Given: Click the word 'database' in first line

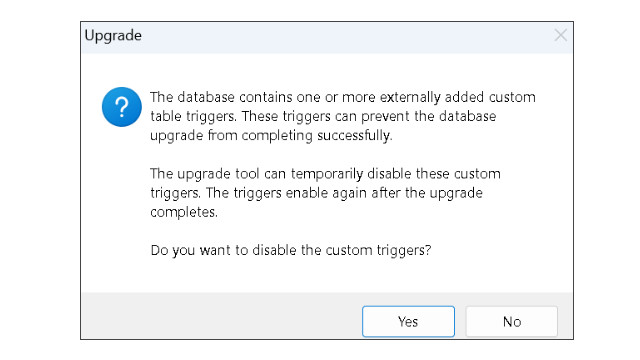Looking at the screenshot, I should [206, 97].
